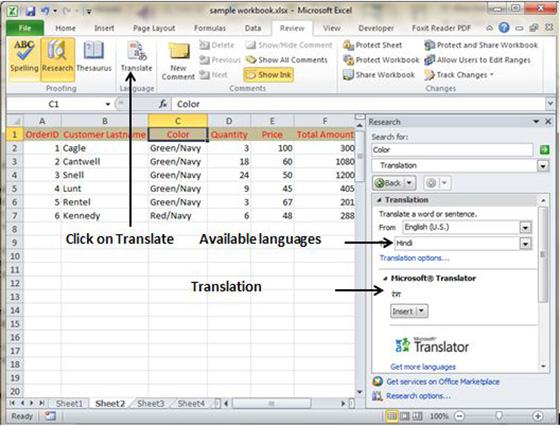Open the Translation service dropdown

point(543,166)
